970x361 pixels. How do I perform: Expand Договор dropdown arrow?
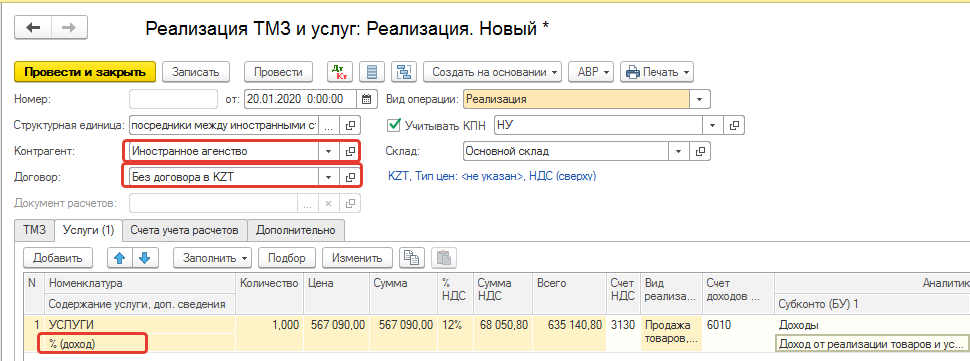pyautogui.click(x=328, y=177)
